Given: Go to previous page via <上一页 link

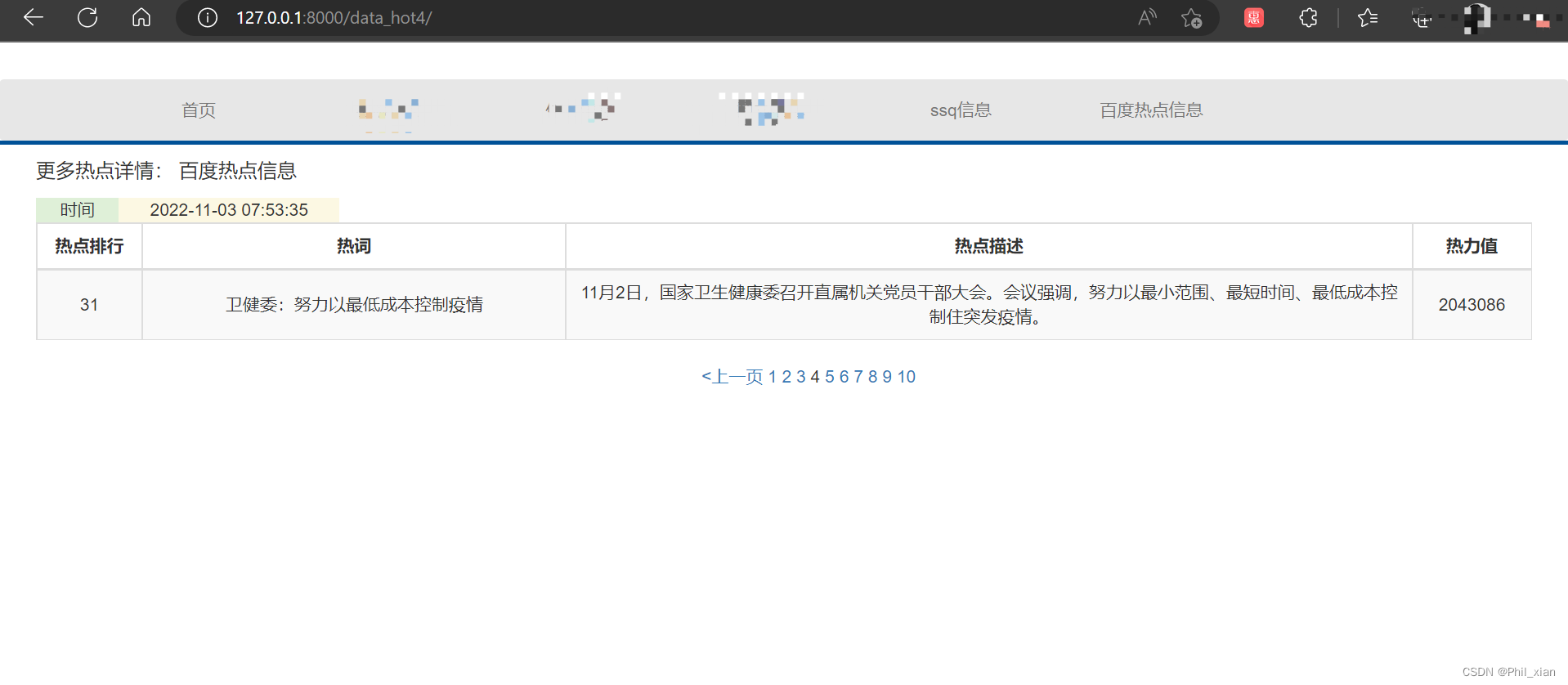Looking at the screenshot, I should (732, 377).
